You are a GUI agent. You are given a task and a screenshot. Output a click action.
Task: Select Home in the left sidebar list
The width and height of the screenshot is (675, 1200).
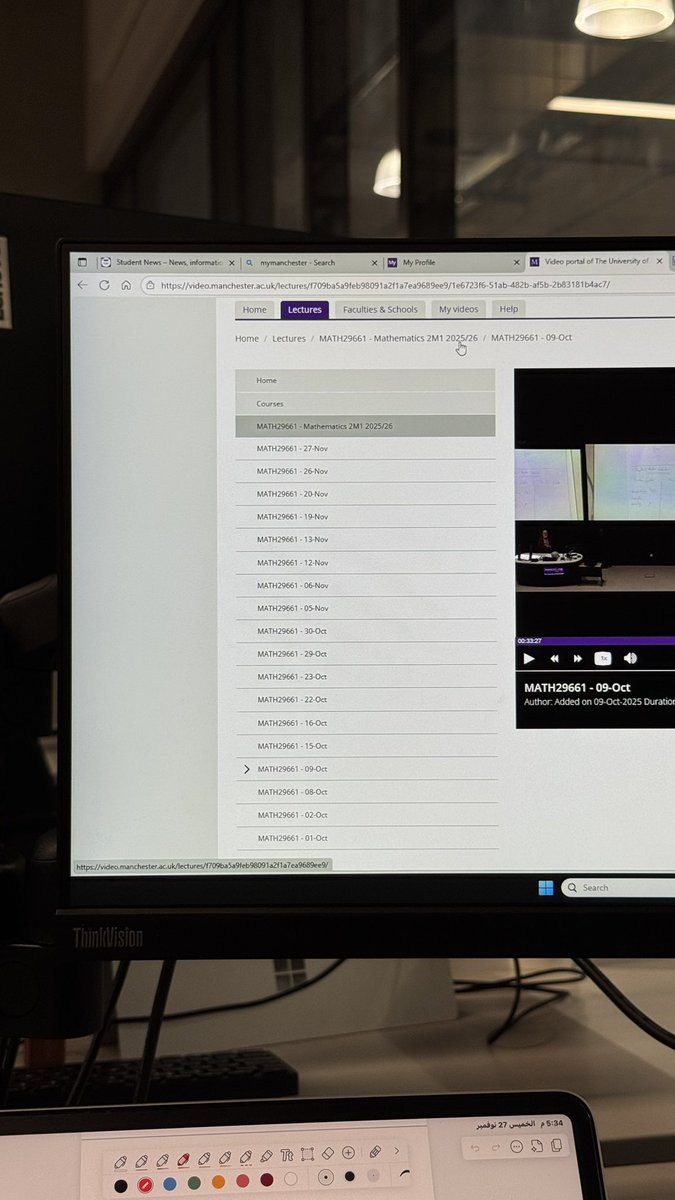365,380
